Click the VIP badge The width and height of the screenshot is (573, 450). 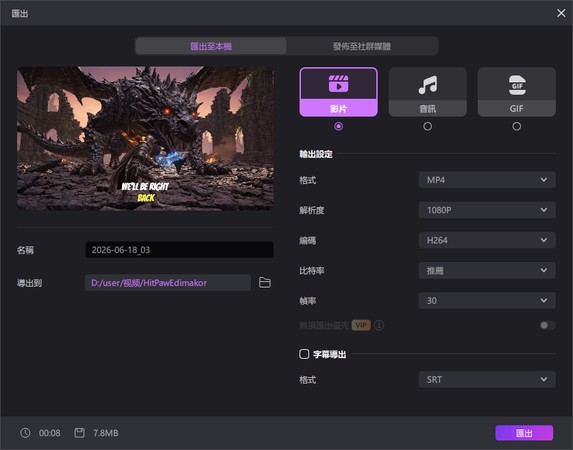pyautogui.click(x=361, y=325)
